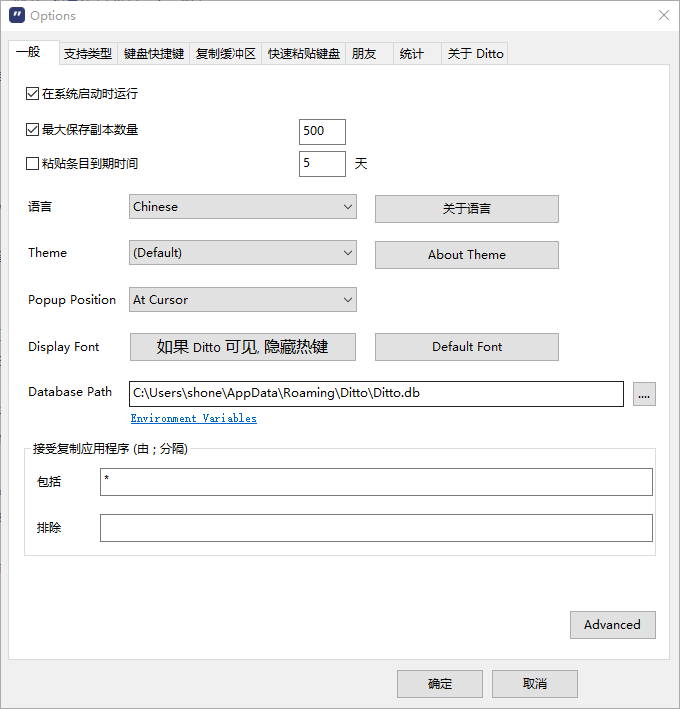Select the 一般 tab
The width and height of the screenshot is (680, 709).
[x=33, y=52]
